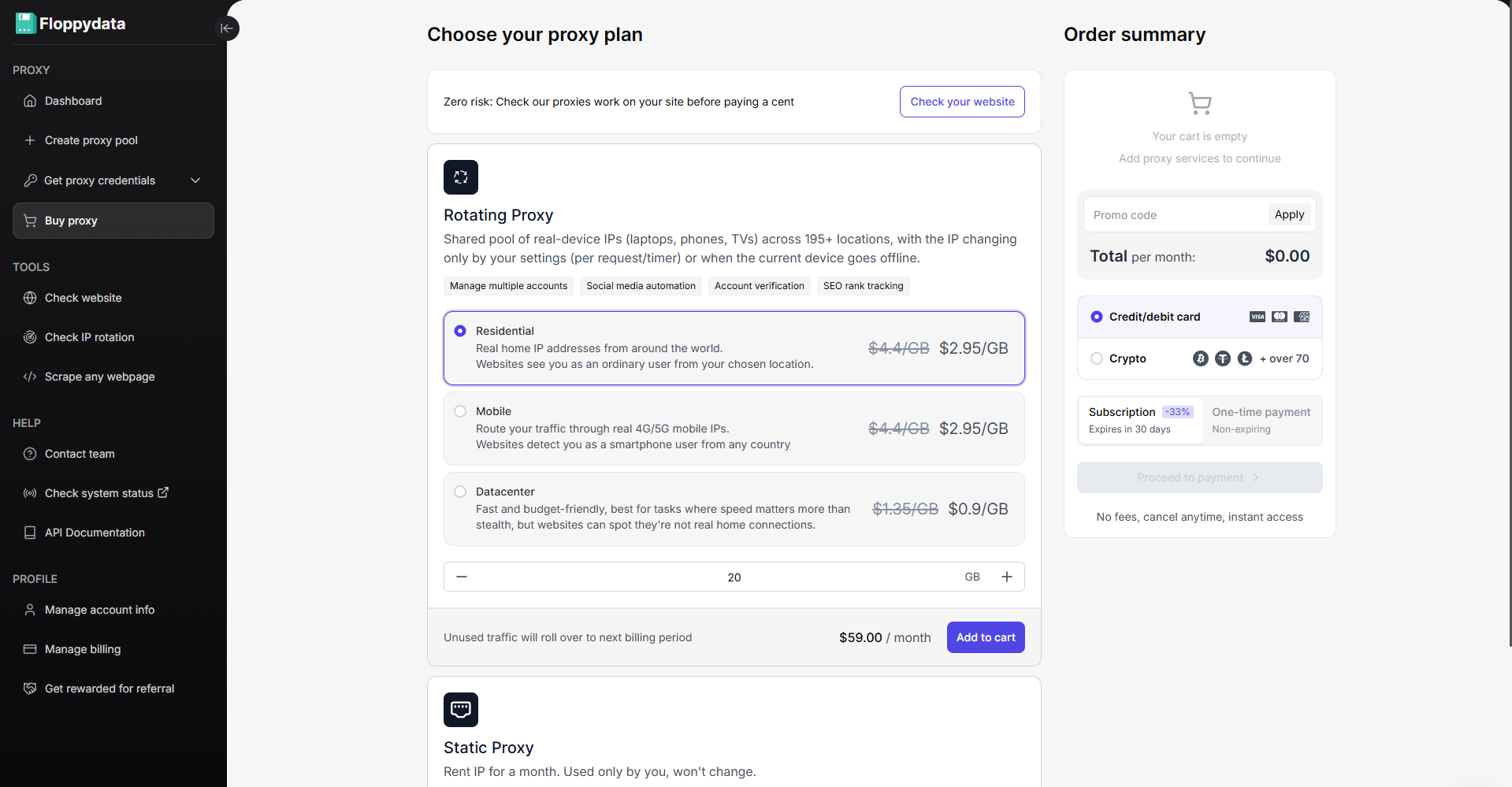Open Manage billing in sidebar
This screenshot has height=787, width=1512.
(x=83, y=649)
